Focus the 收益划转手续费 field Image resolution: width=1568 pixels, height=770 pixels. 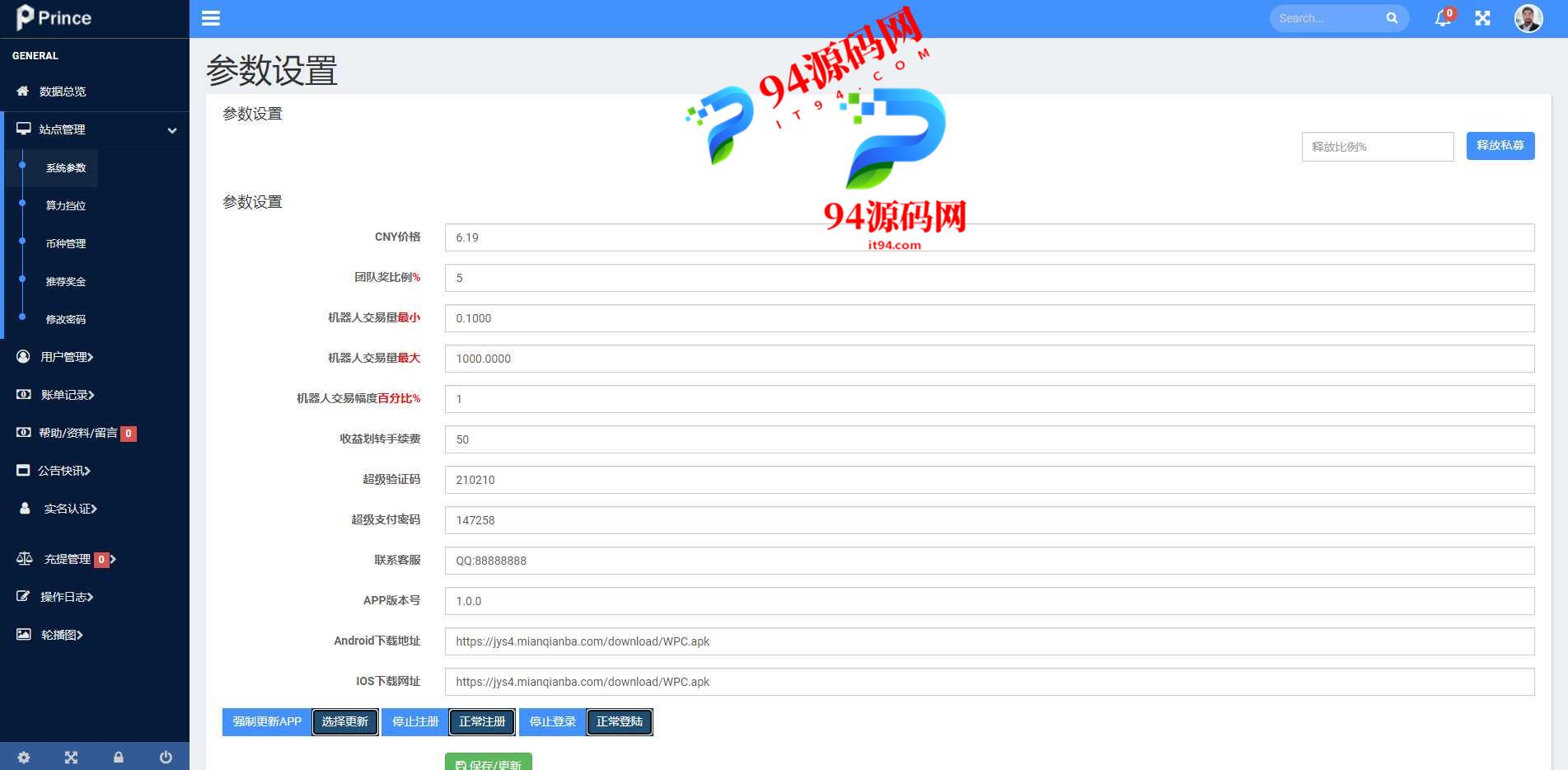(990, 439)
